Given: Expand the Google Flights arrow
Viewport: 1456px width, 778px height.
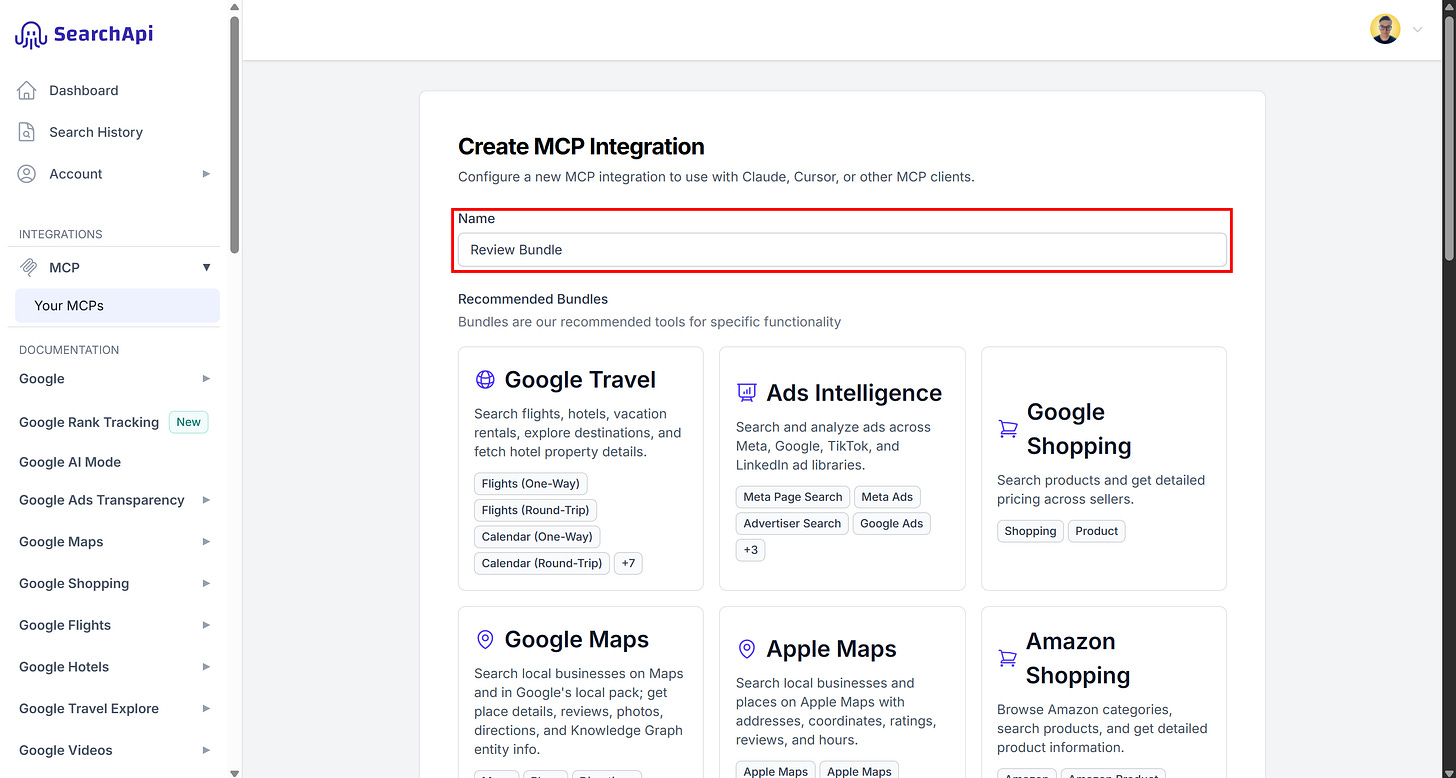Looking at the screenshot, I should [x=206, y=625].
